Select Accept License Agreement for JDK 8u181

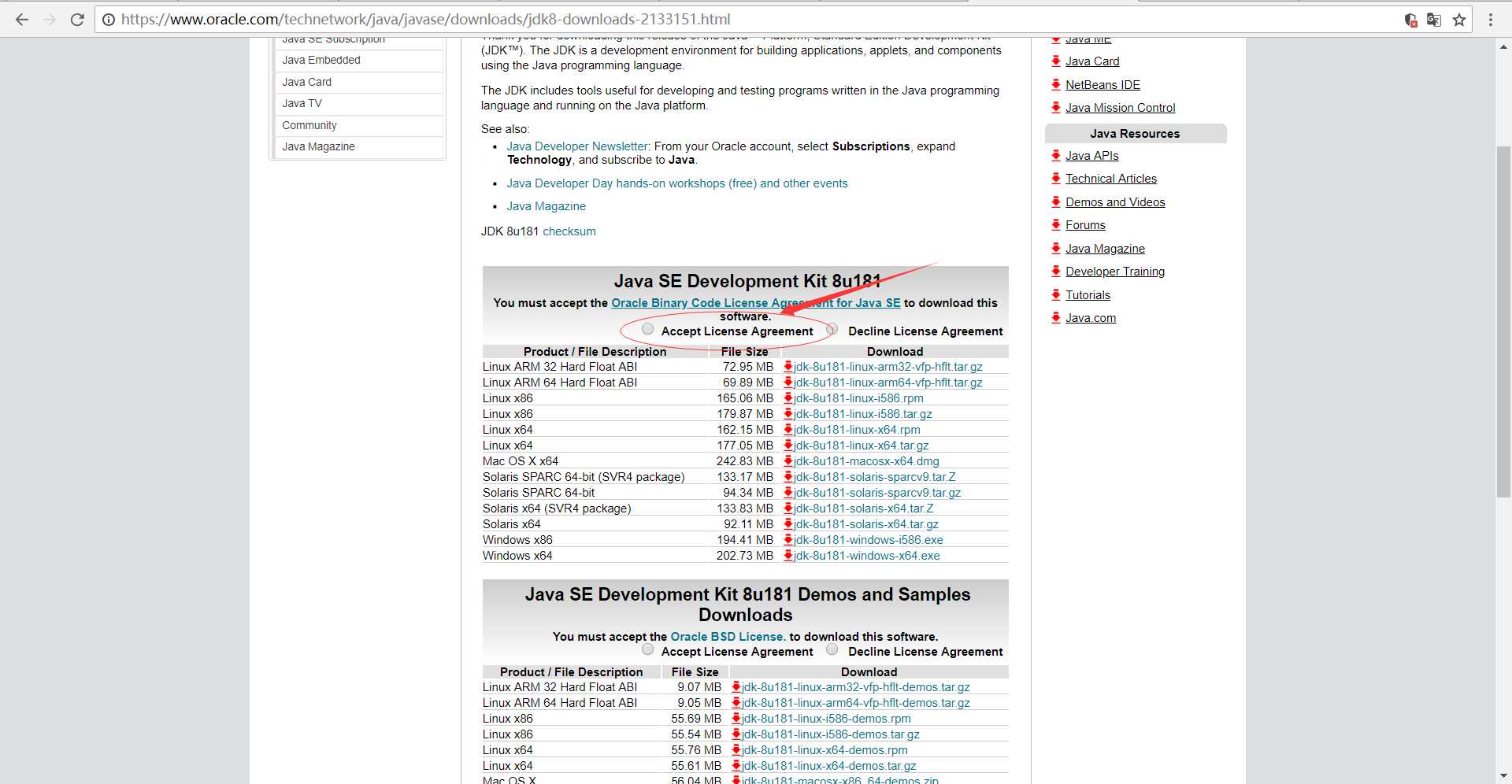click(647, 329)
